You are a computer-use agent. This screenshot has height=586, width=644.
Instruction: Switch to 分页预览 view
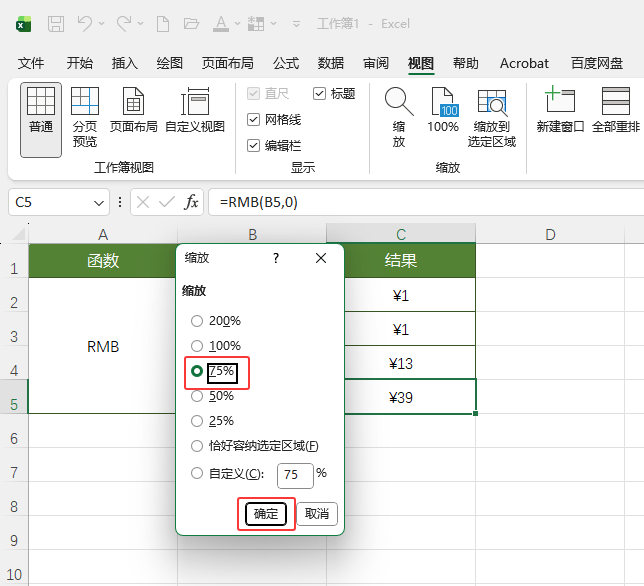point(85,117)
